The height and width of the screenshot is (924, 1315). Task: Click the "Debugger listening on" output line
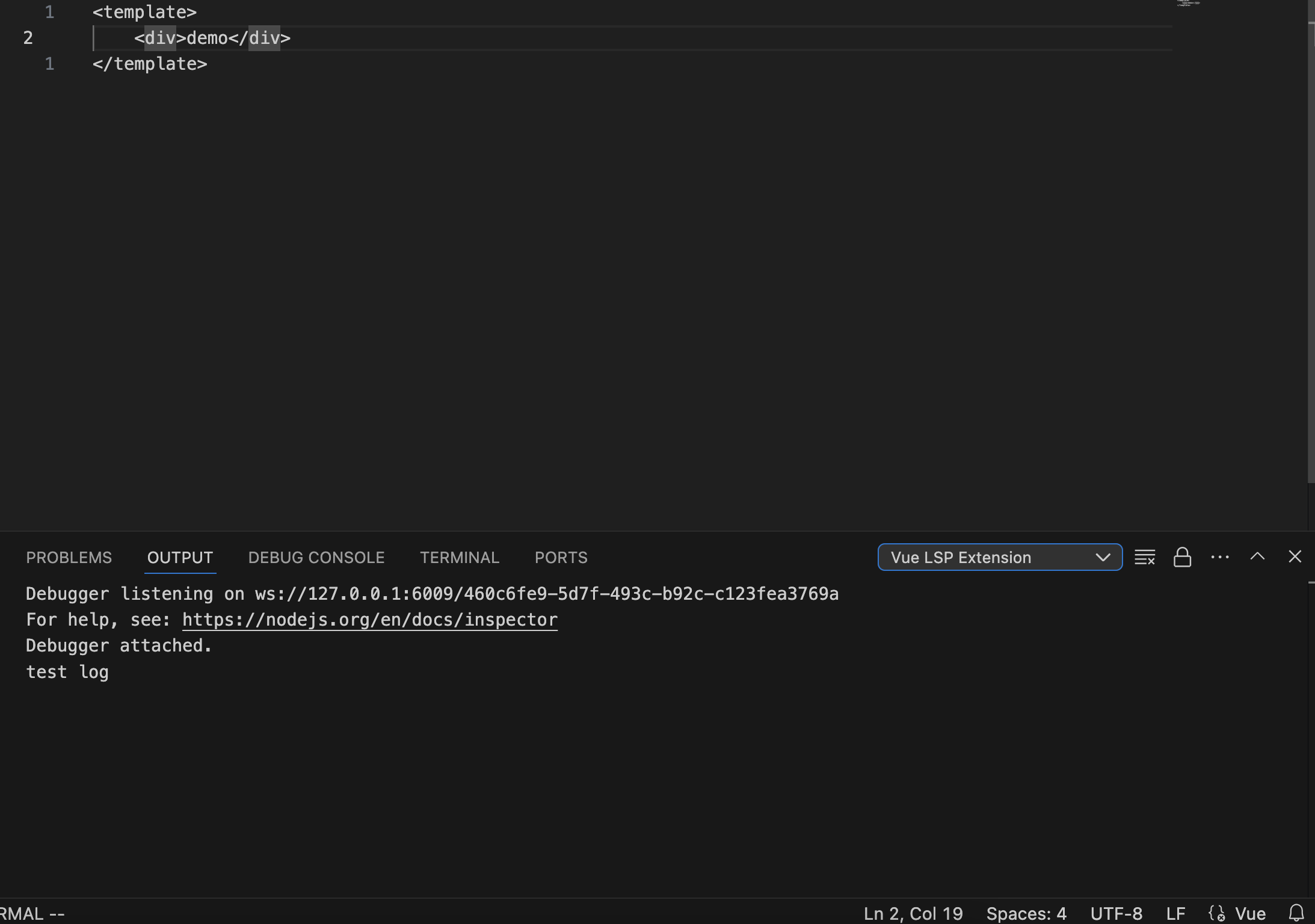point(432,594)
